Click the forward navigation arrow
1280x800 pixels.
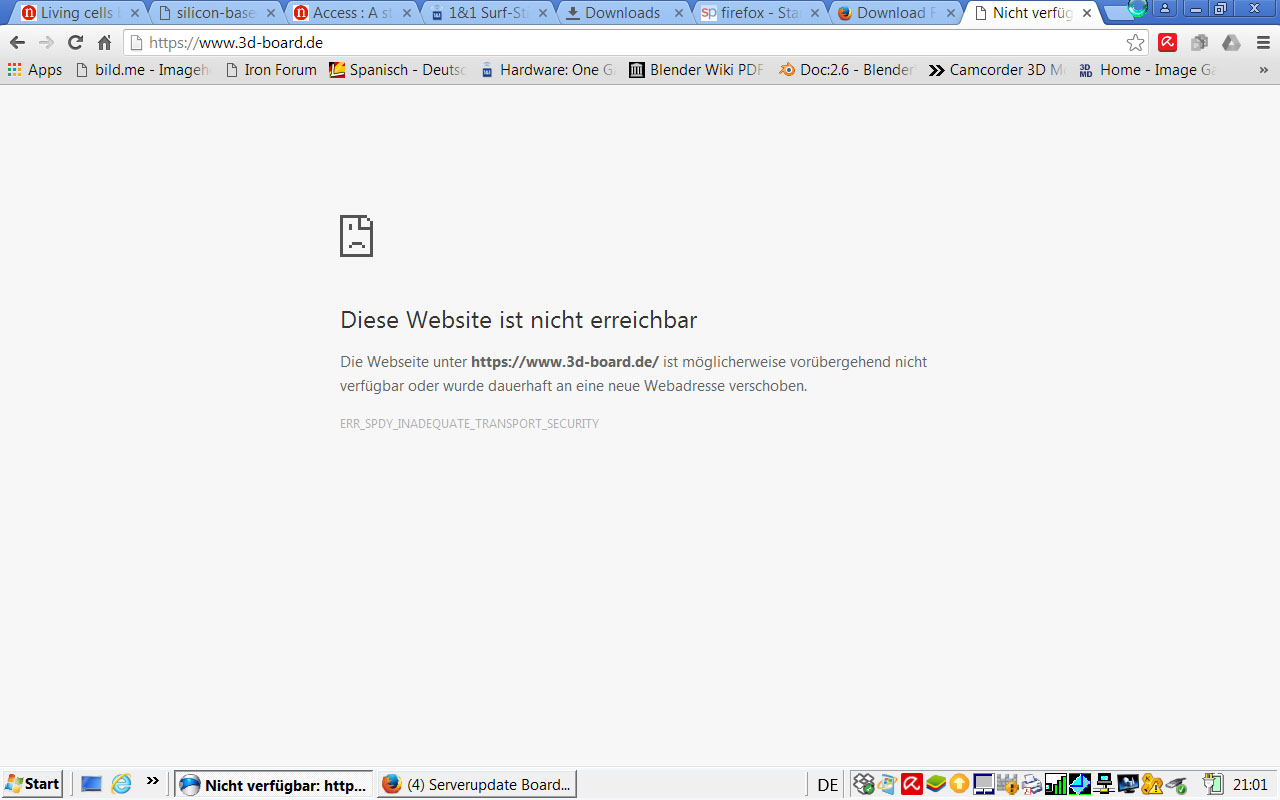pyautogui.click(x=46, y=43)
